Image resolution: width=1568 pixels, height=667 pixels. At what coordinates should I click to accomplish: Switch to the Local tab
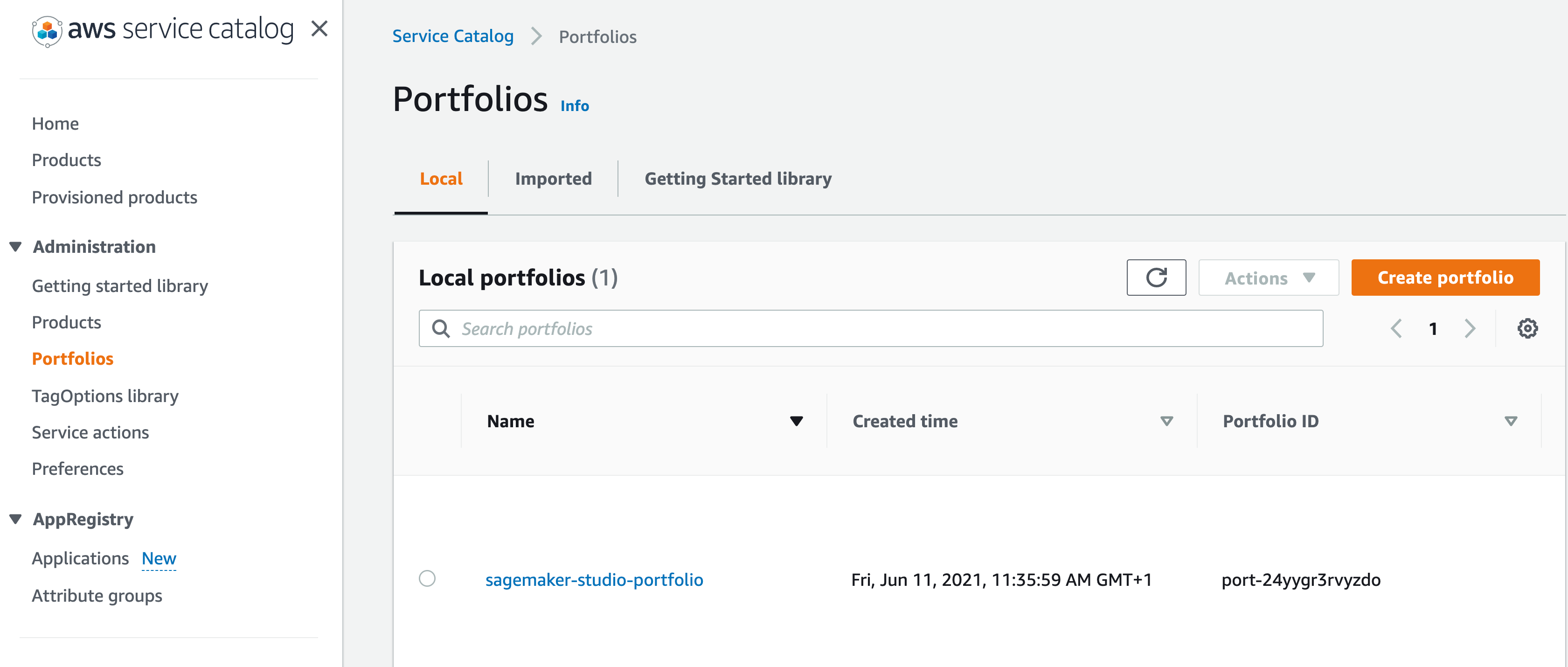pos(441,179)
